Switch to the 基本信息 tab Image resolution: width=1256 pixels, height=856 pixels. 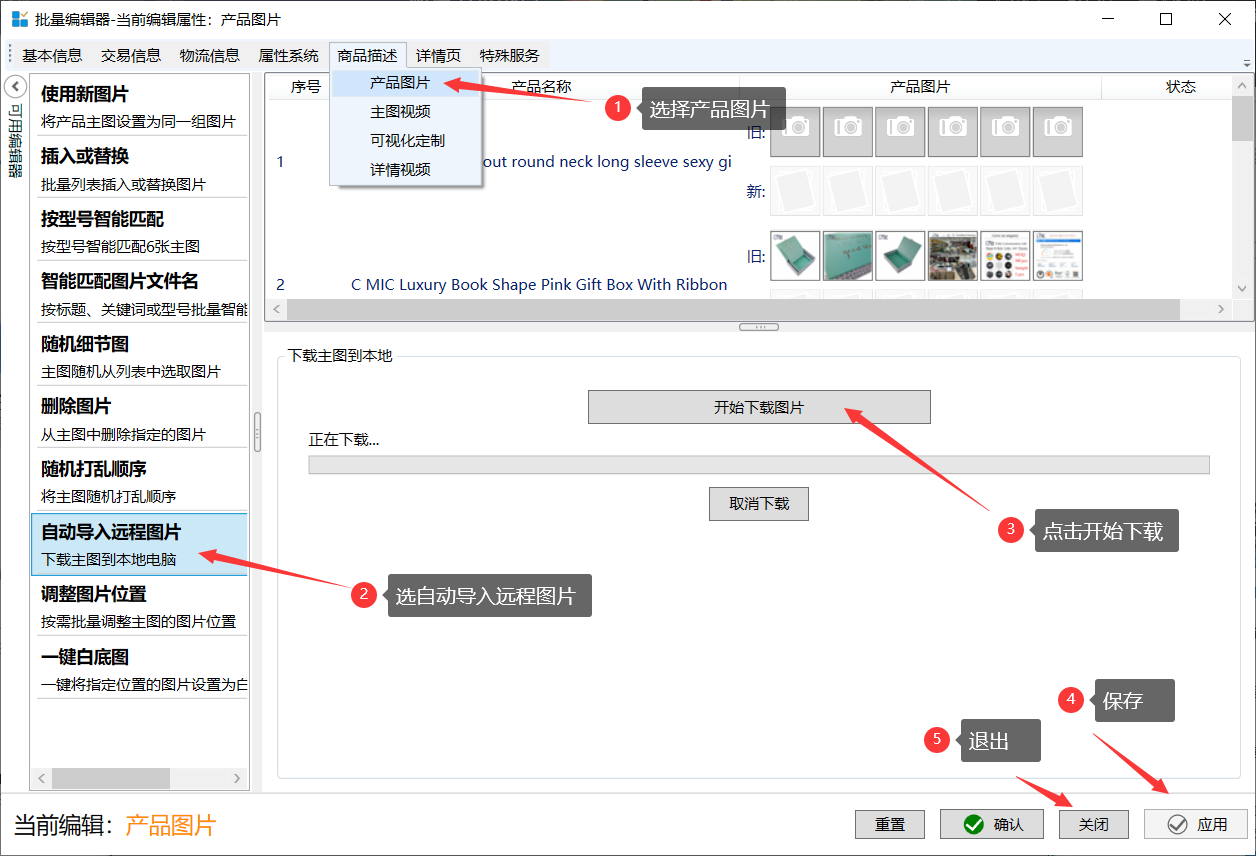pos(52,56)
